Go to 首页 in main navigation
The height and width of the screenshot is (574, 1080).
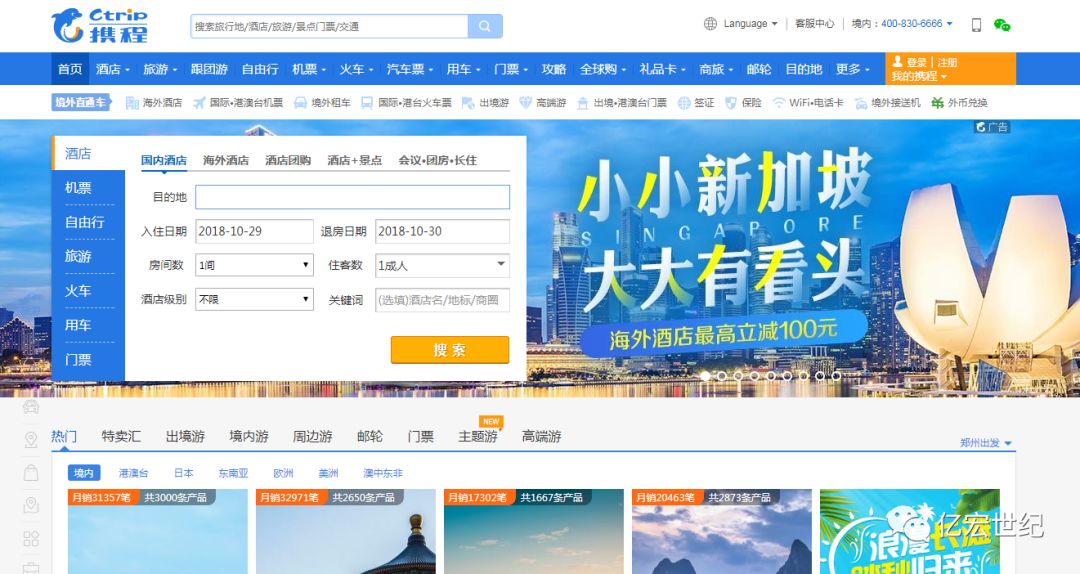(70, 69)
